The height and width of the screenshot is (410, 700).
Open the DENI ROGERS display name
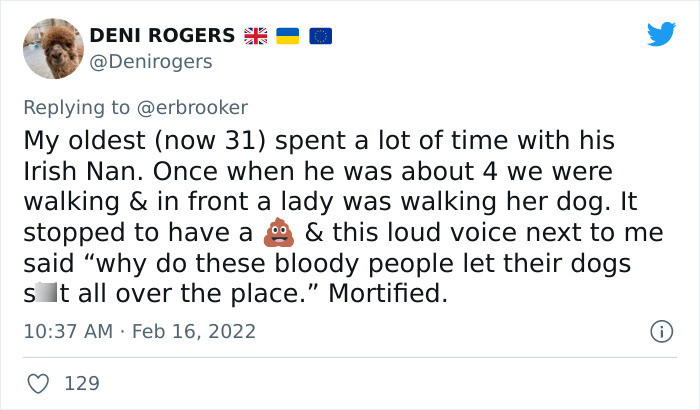[x=162, y=36]
